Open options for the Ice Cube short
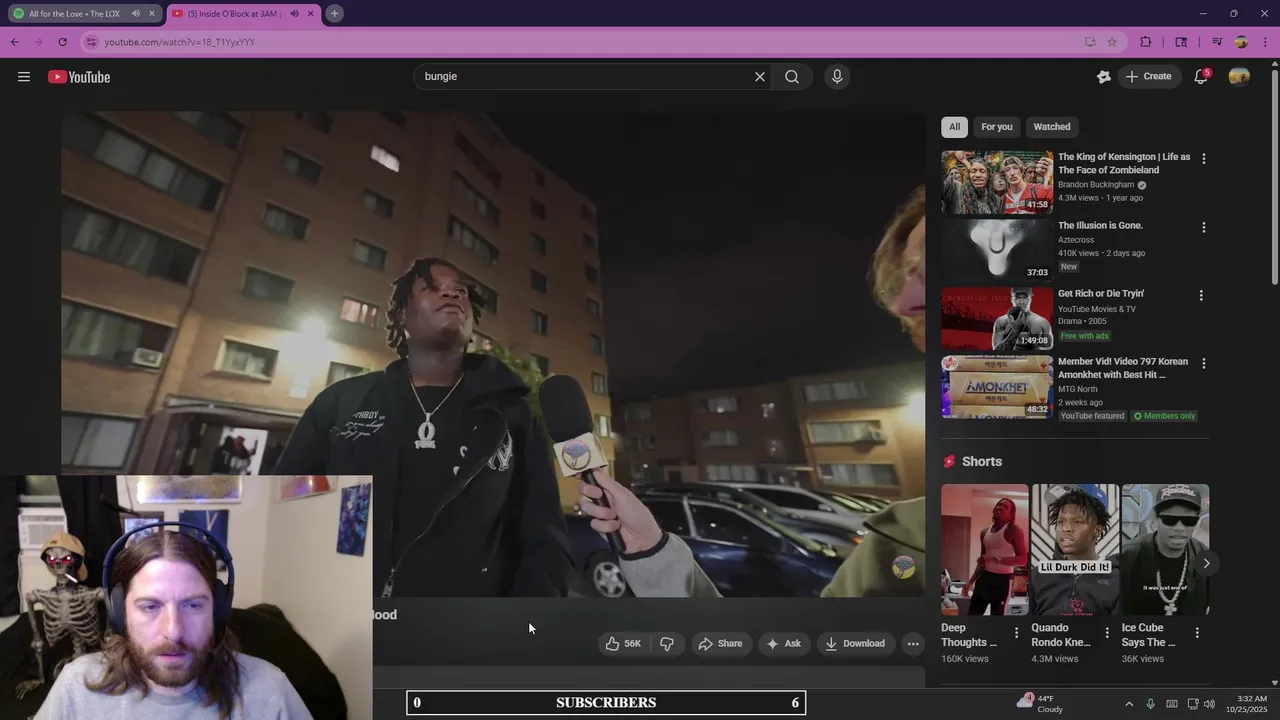The height and width of the screenshot is (720, 1280). [x=1197, y=633]
